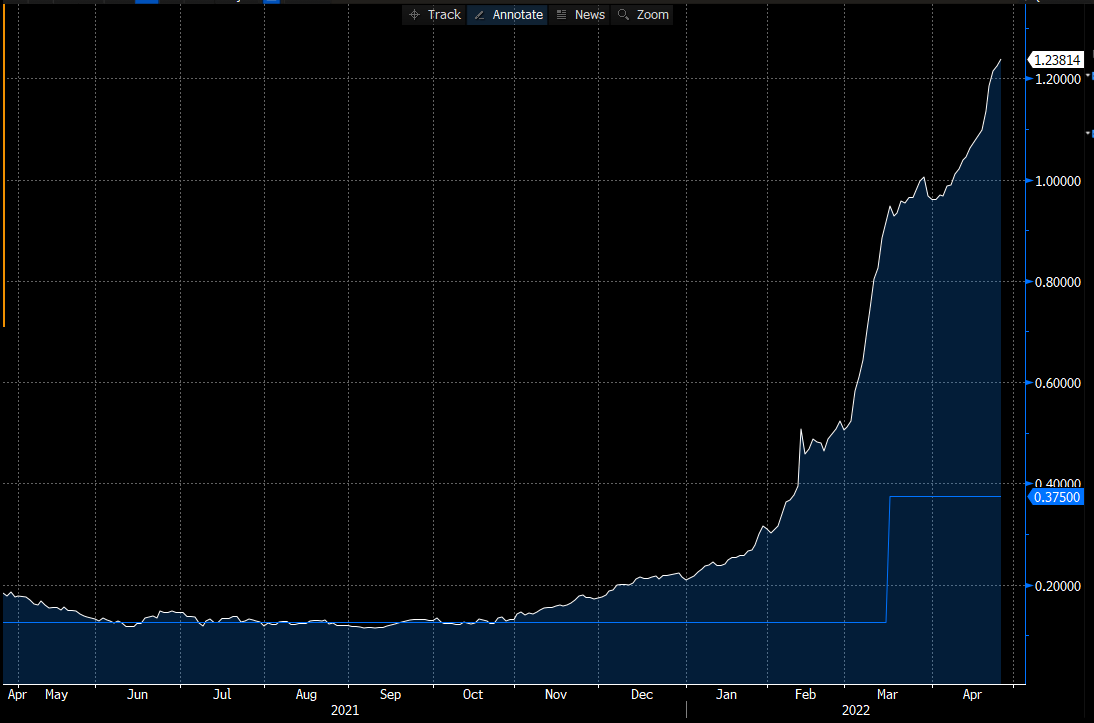This screenshot has width=1094, height=723.
Task: Select the Zoom tool
Action: 643,15
